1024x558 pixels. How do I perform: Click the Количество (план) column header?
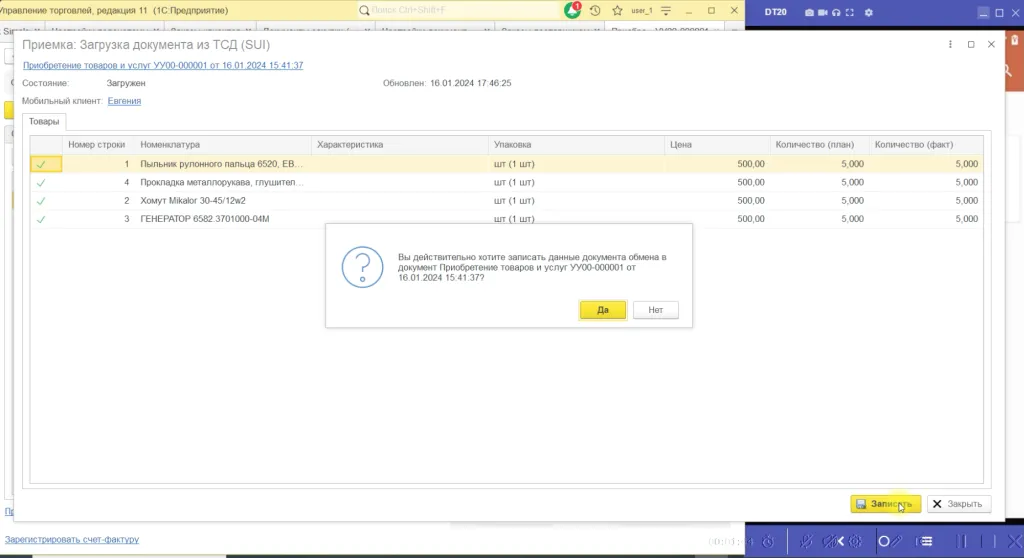(820, 144)
